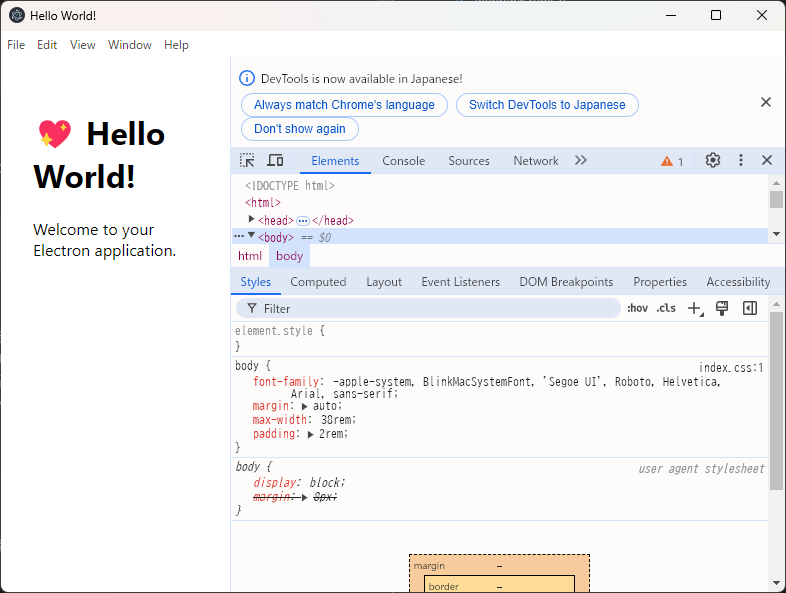Click the Styles pane scrollbar up arrow
This screenshot has width=786, height=593.
(776, 304)
